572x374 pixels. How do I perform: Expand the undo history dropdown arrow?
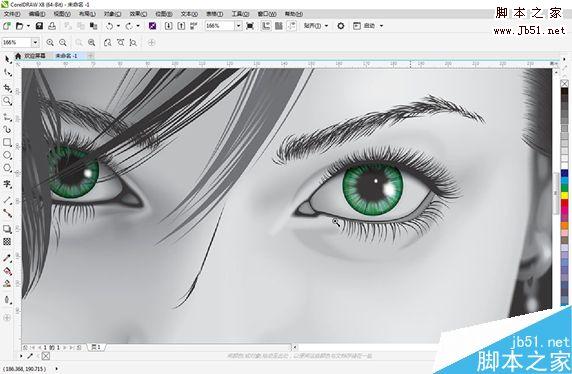pyautogui.click(x=119, y=26)
